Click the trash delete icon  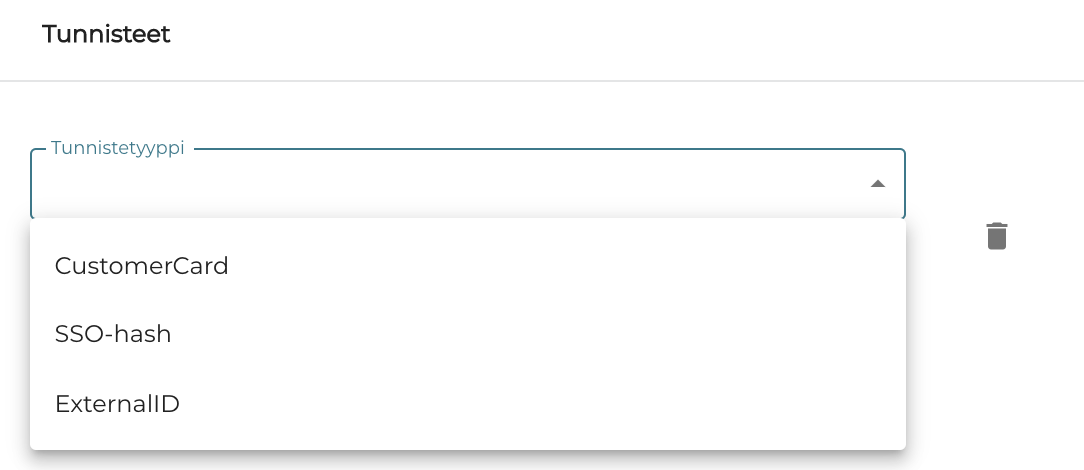pos(996,236)
